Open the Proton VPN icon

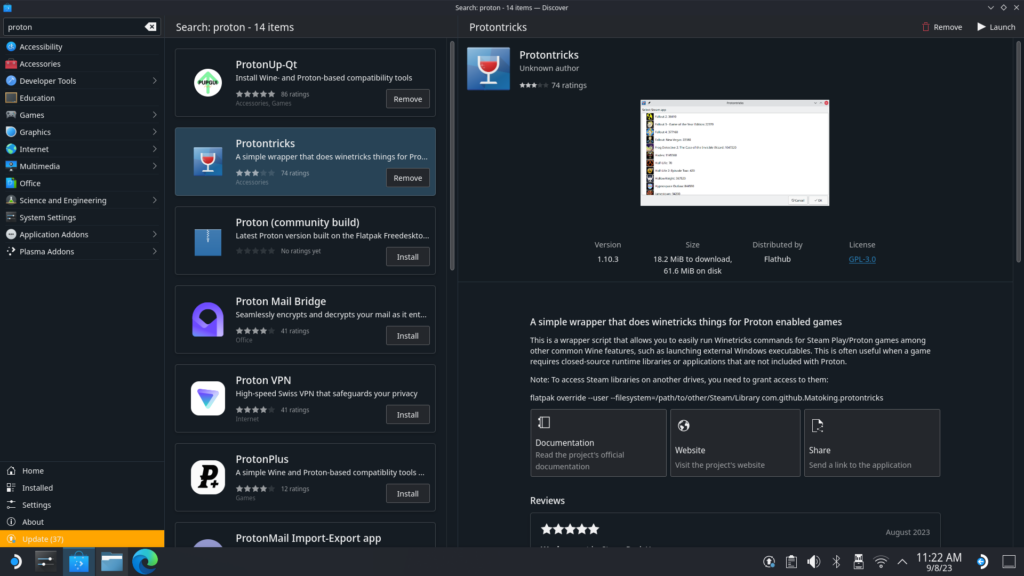pyautogui.click(x=208, y=398)
